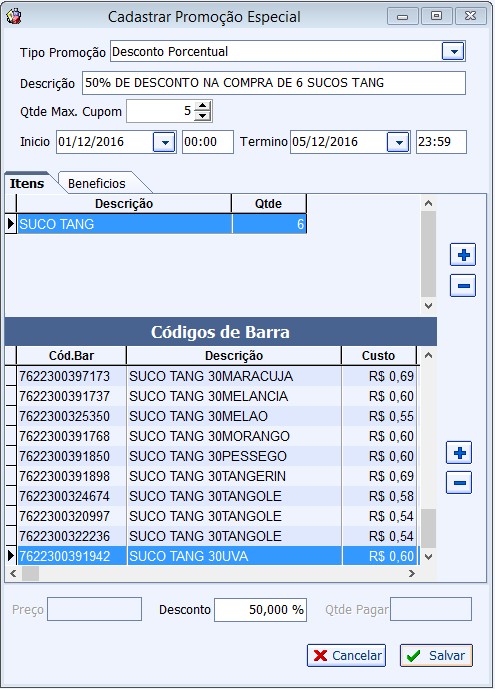Click the barcode list horizontal scrollbar thumb
This screenshot has height=689, width=495.
(x=30, y=573)
